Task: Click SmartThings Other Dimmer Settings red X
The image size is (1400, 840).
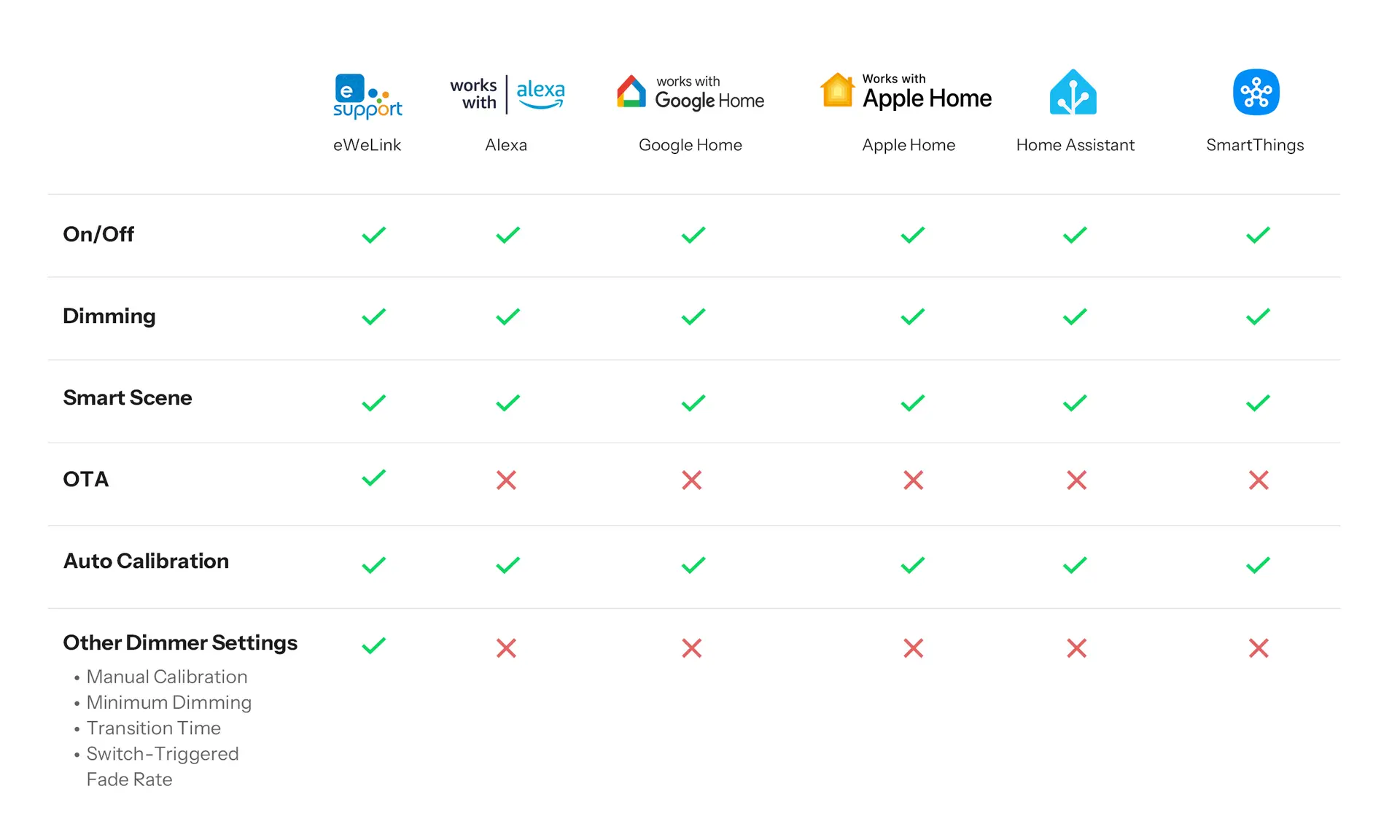Action: point(1259,648)
